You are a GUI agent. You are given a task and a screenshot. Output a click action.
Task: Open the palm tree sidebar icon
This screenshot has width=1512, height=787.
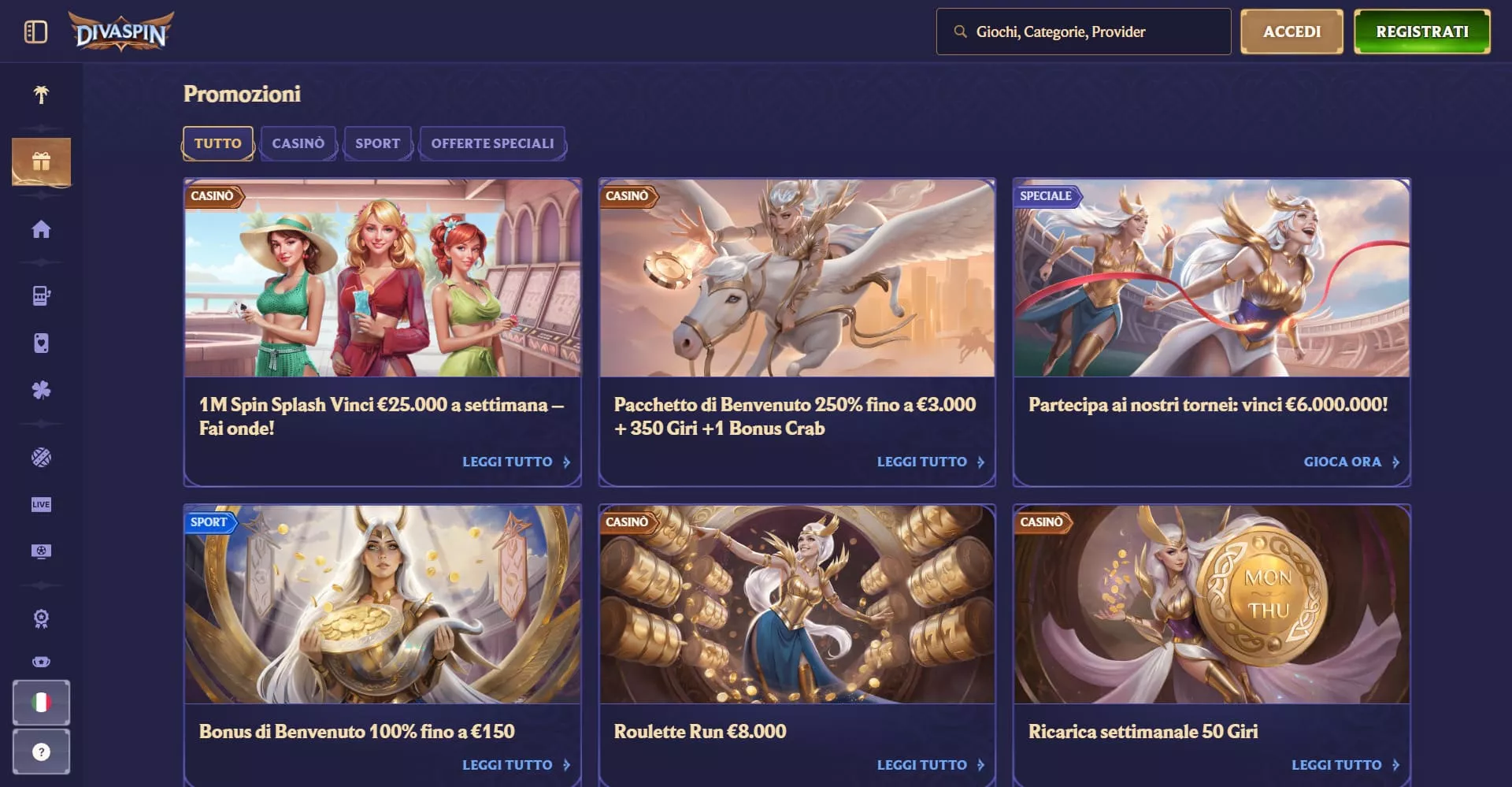point(41,95)
